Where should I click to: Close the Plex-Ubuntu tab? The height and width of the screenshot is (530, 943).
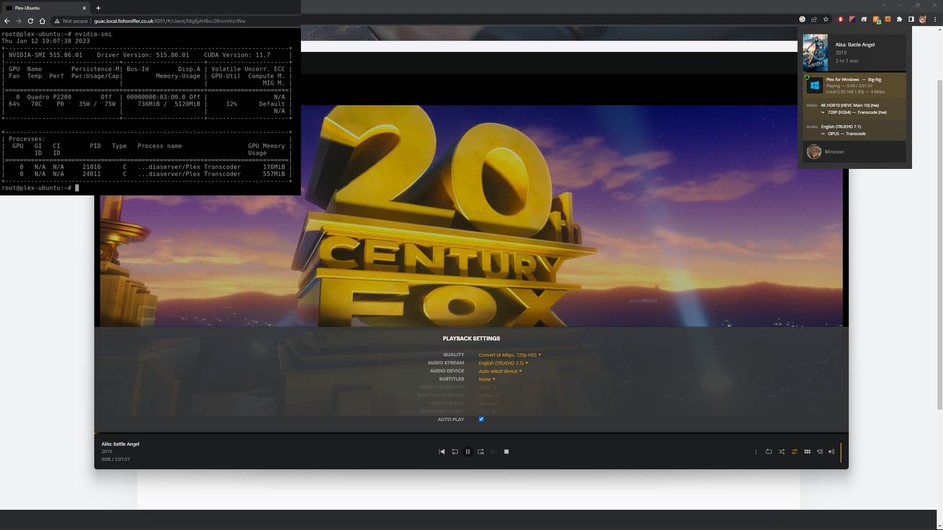pos(84,8)
